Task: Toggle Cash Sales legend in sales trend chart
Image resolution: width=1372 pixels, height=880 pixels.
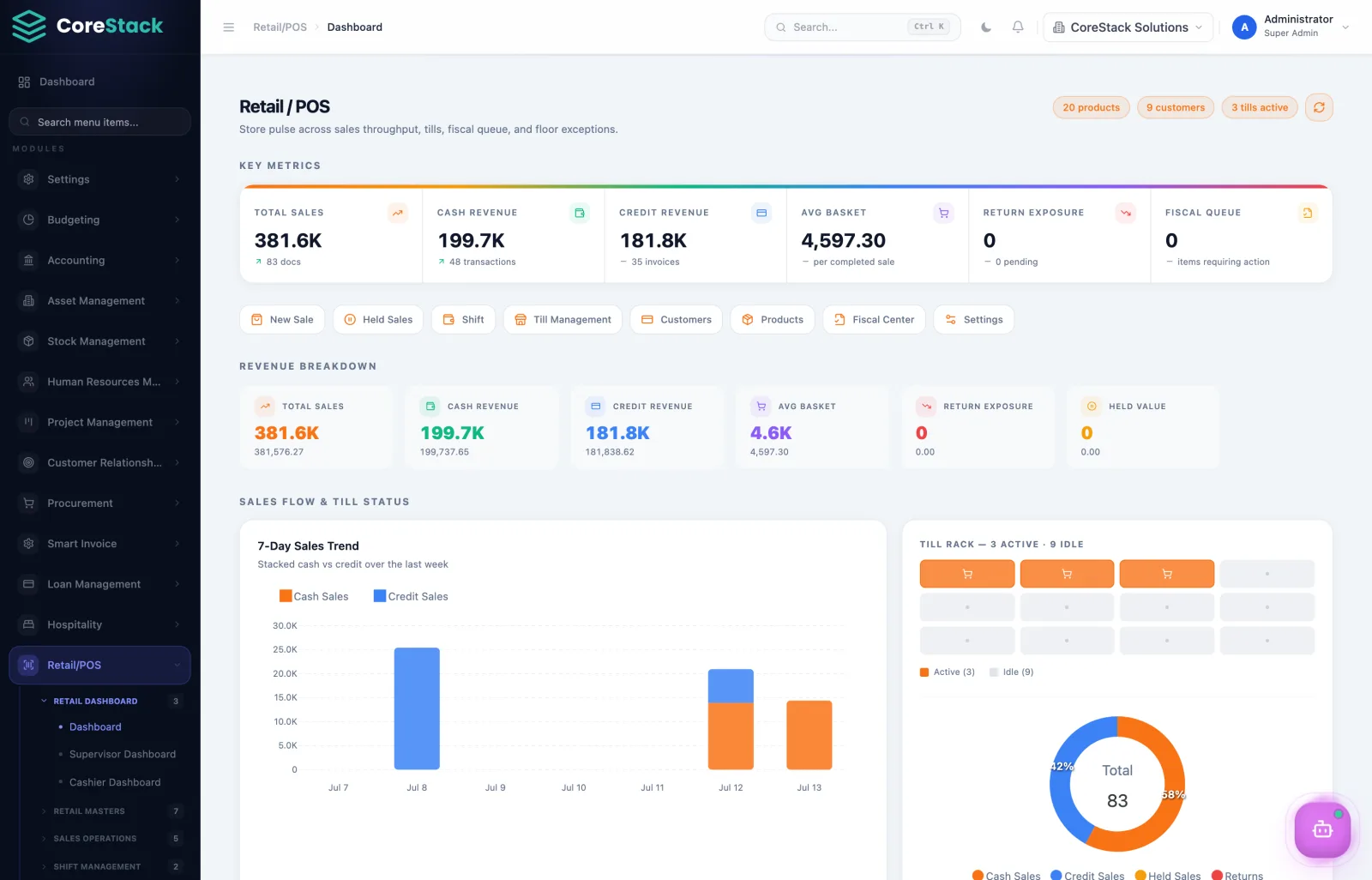Action: [314, 596]
